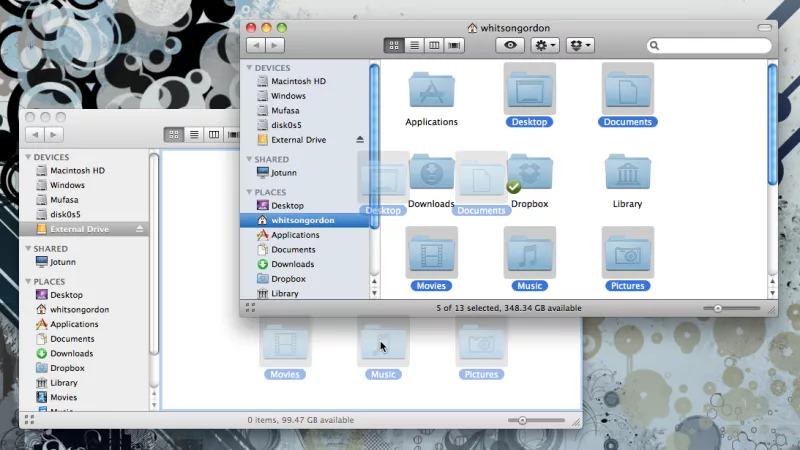
Task: Switch back window to list view
Action: click(x=194, y=135)
